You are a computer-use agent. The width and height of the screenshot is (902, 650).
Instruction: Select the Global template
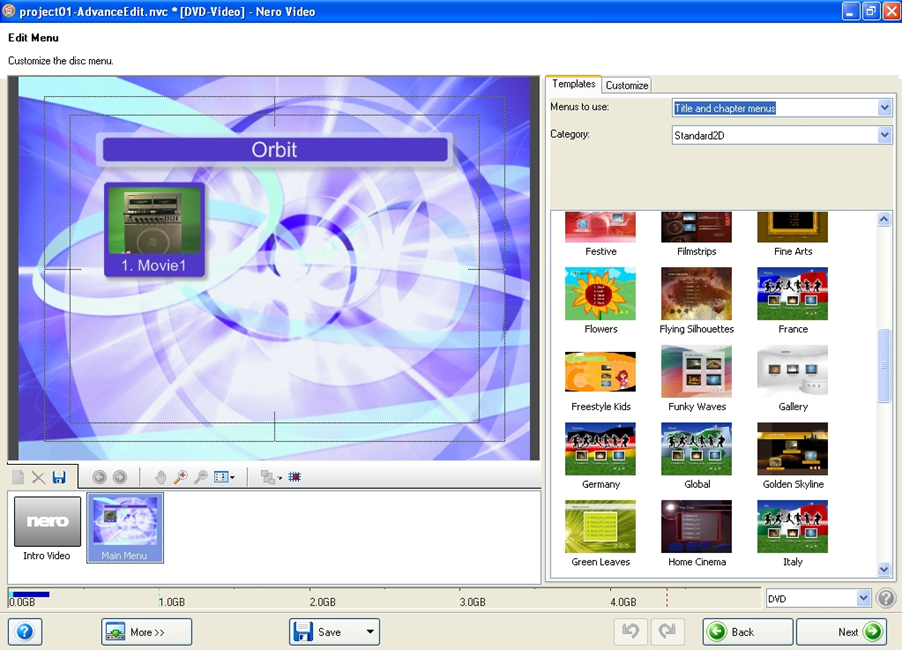697,456
